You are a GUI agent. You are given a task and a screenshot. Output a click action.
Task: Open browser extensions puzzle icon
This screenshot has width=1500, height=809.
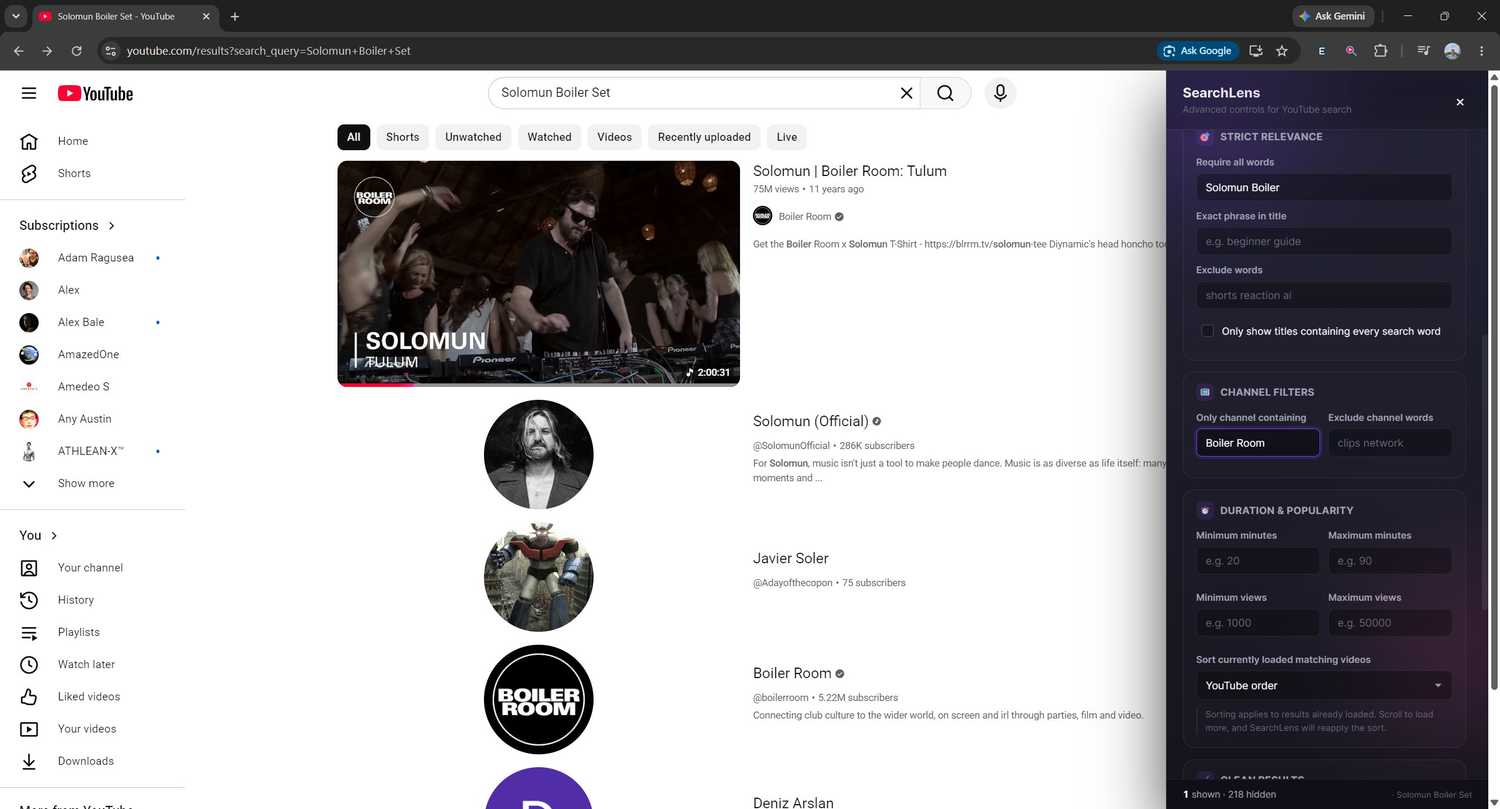click(1381, 50)
